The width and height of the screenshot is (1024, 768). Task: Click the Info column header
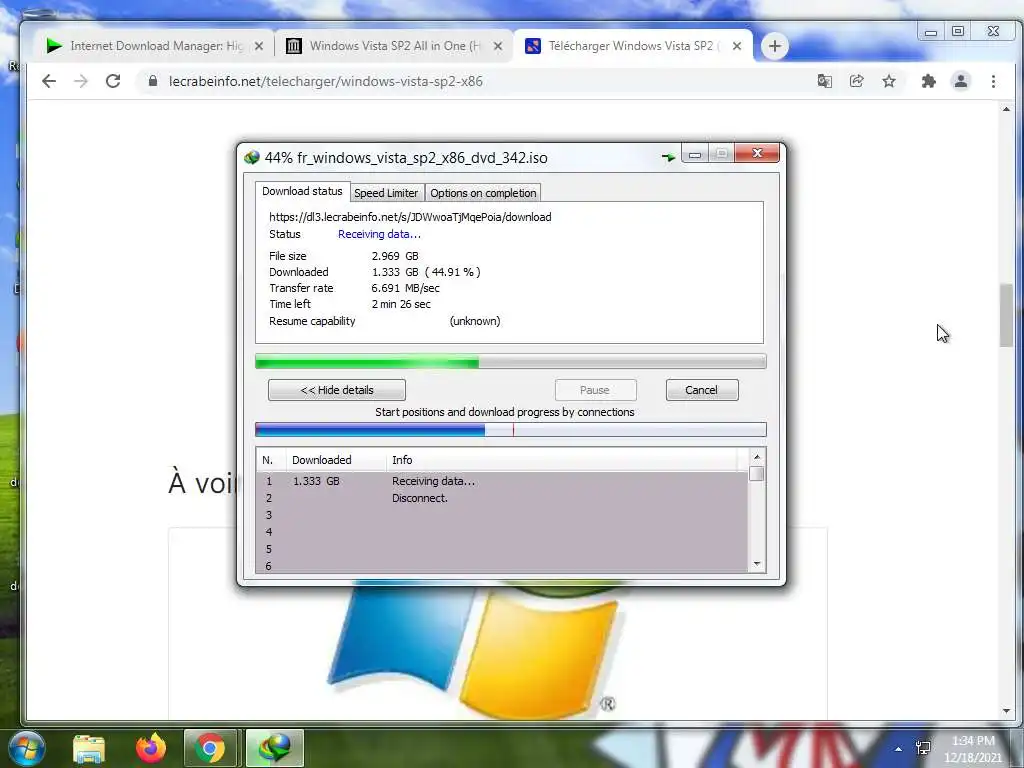562,460
